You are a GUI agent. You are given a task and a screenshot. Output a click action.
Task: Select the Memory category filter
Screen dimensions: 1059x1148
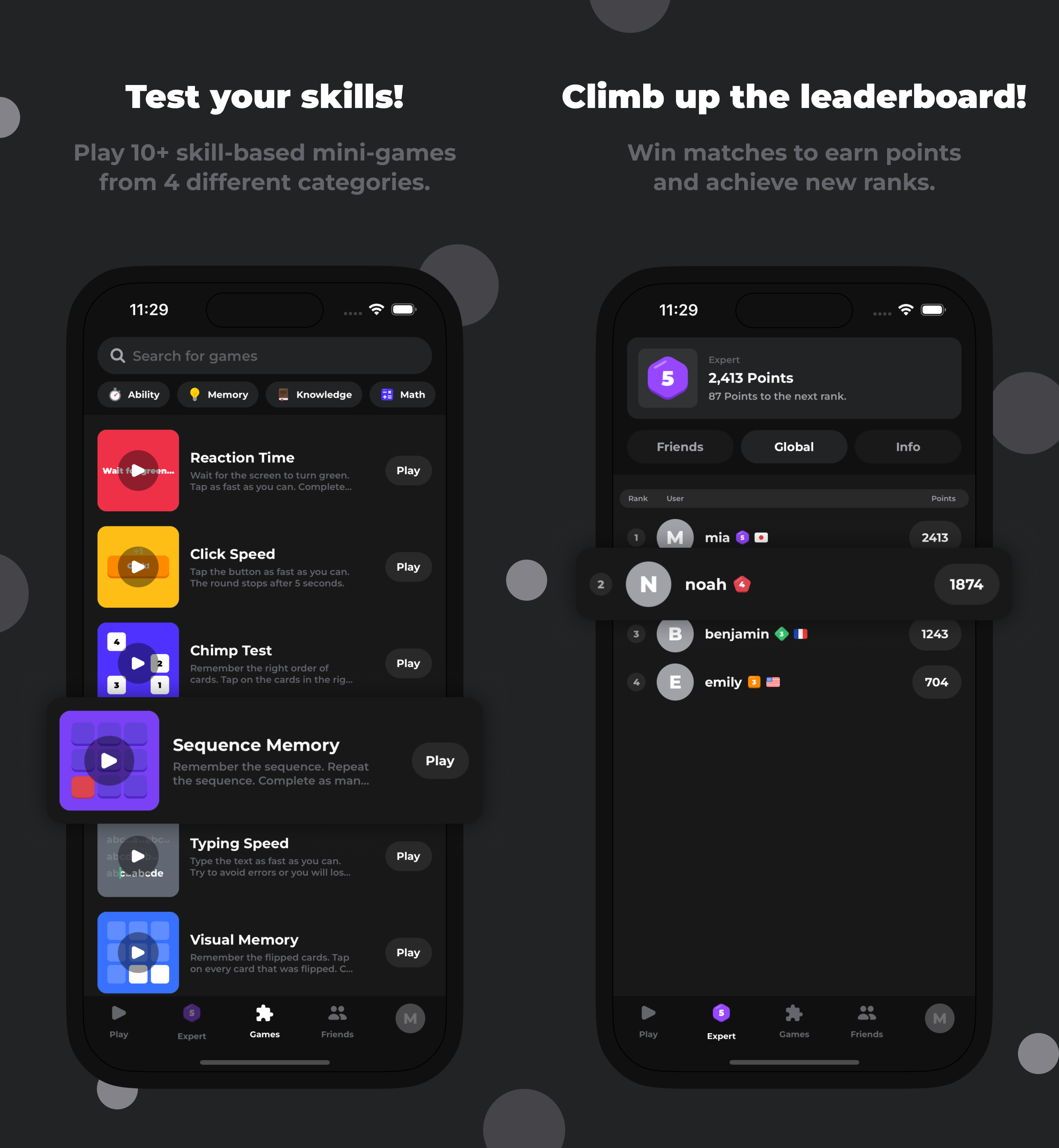tap(216, 394)
